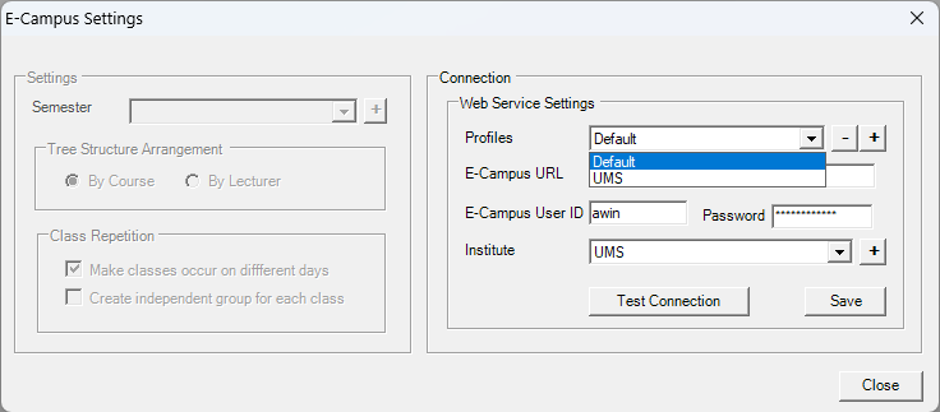Image resolution: width=940 pixels, height=412 pixels.
Task: Focus the Password field
Action: 822,216
